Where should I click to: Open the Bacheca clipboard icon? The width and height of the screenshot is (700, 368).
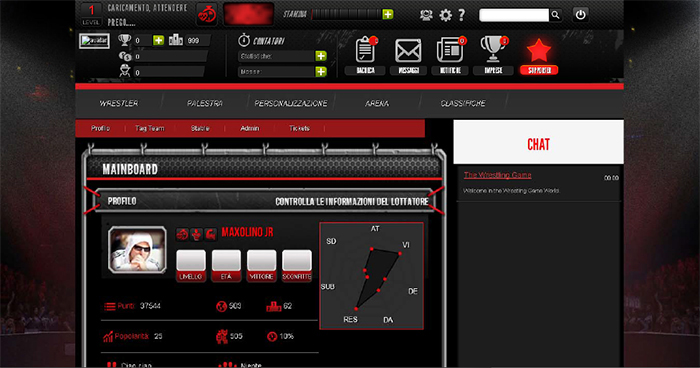[365, 50]
